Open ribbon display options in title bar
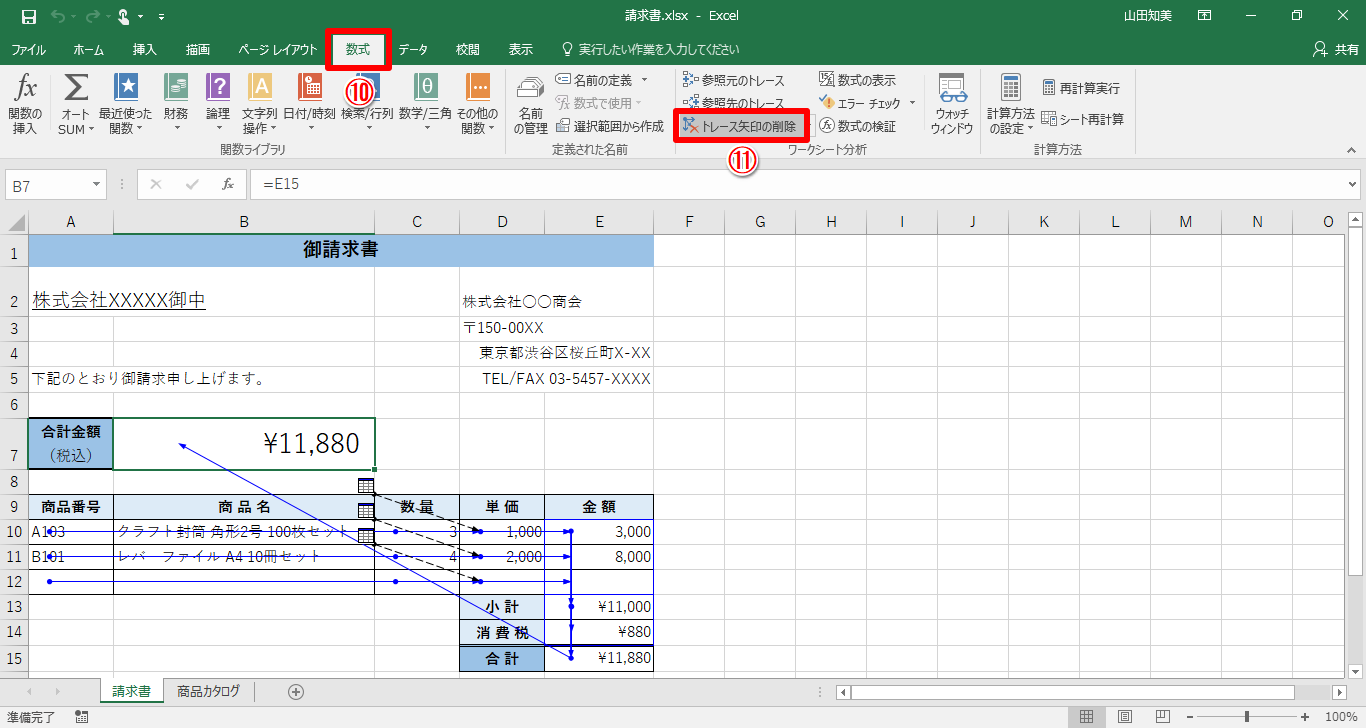 click(1205, 16)
